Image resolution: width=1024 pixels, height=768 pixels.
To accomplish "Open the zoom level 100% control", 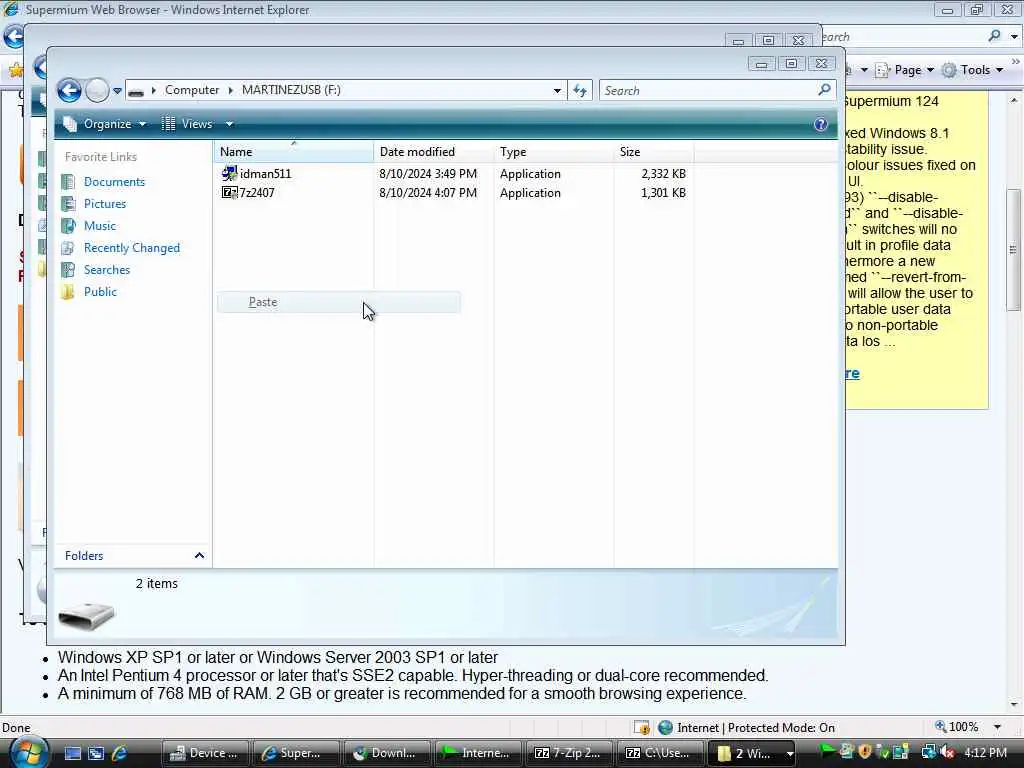I will click(x=957, y=727).
